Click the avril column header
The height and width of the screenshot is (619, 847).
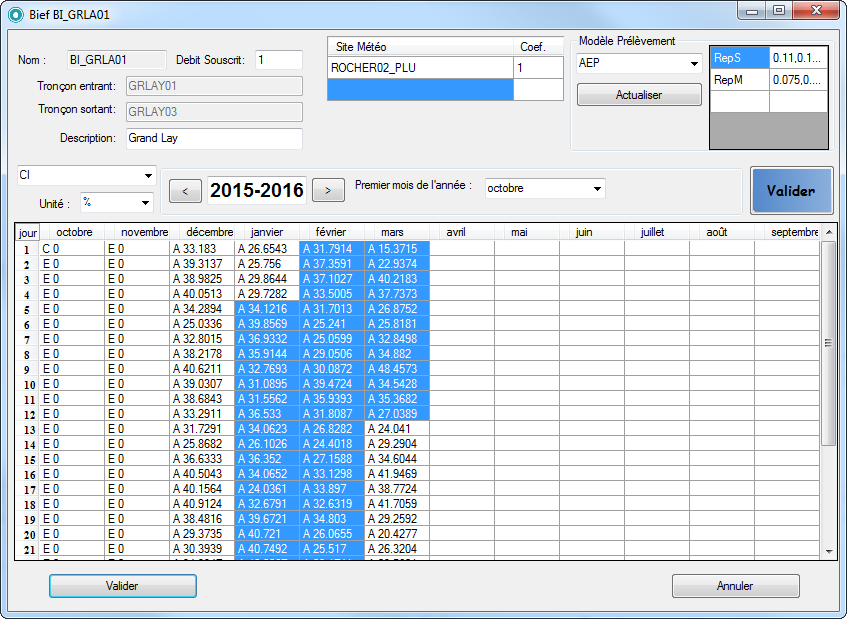tap(462, 232)
